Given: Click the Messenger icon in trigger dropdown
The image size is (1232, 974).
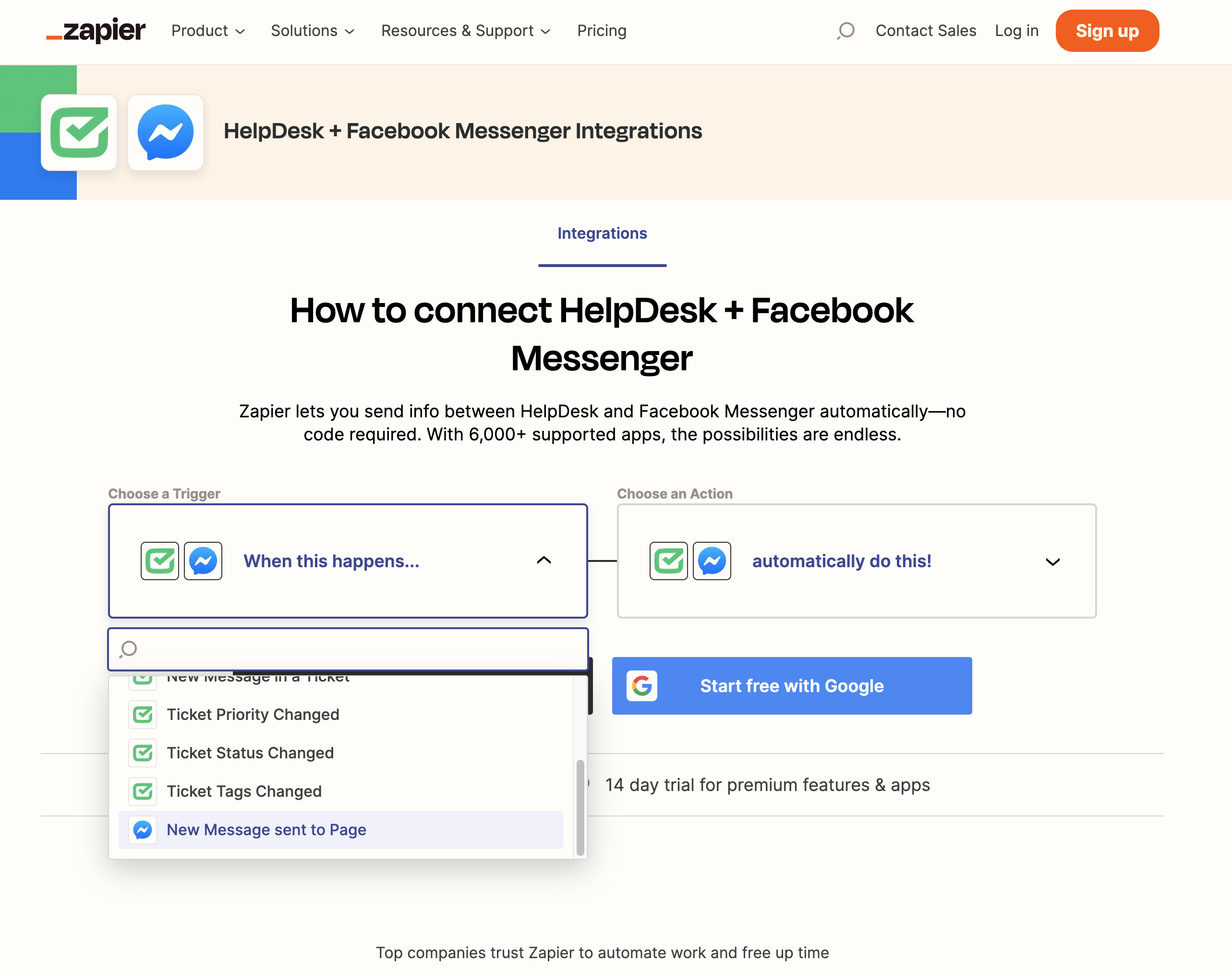Looking at the screenshot, I should point(143,829).
